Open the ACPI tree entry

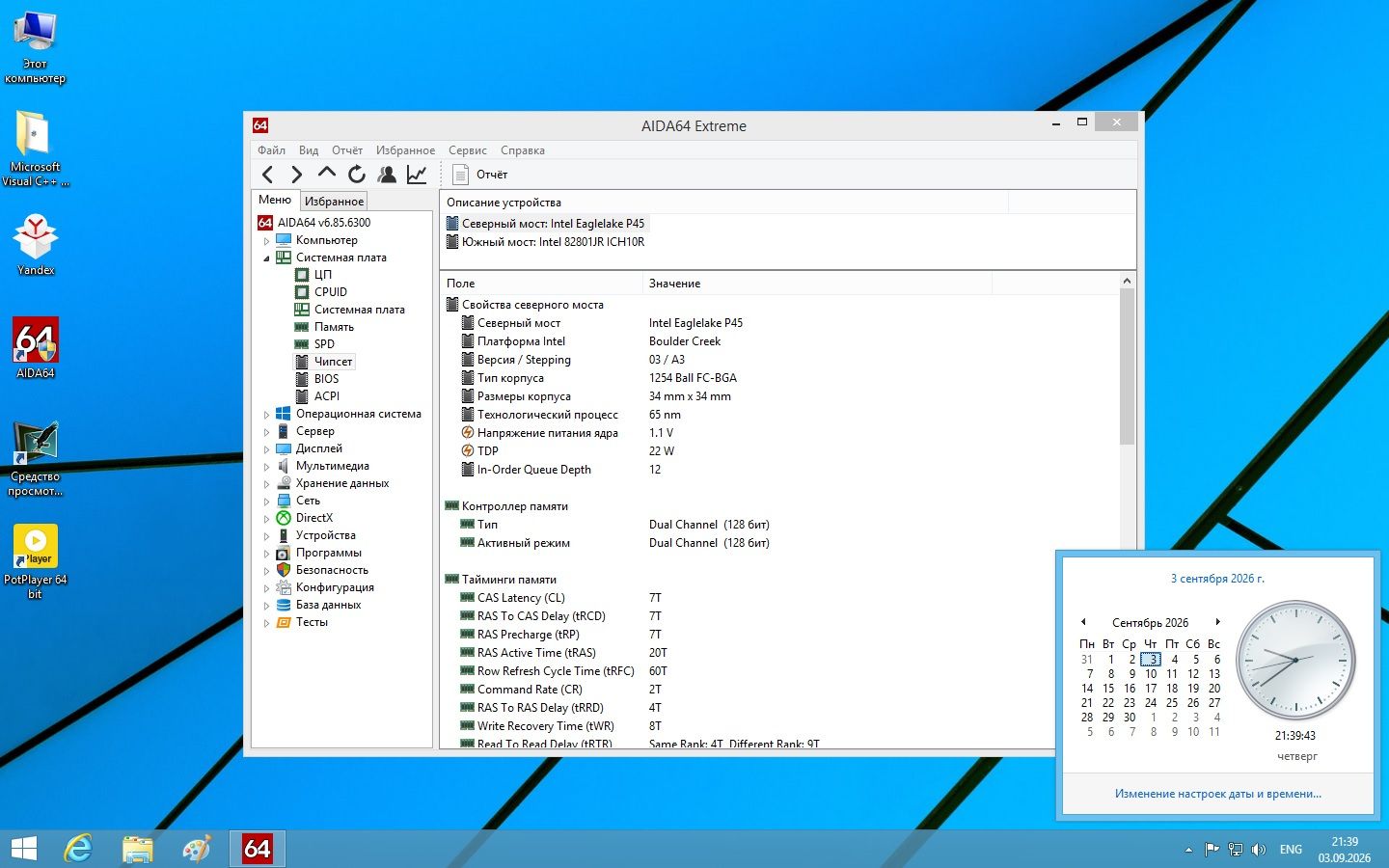click(x=326, y=396)
